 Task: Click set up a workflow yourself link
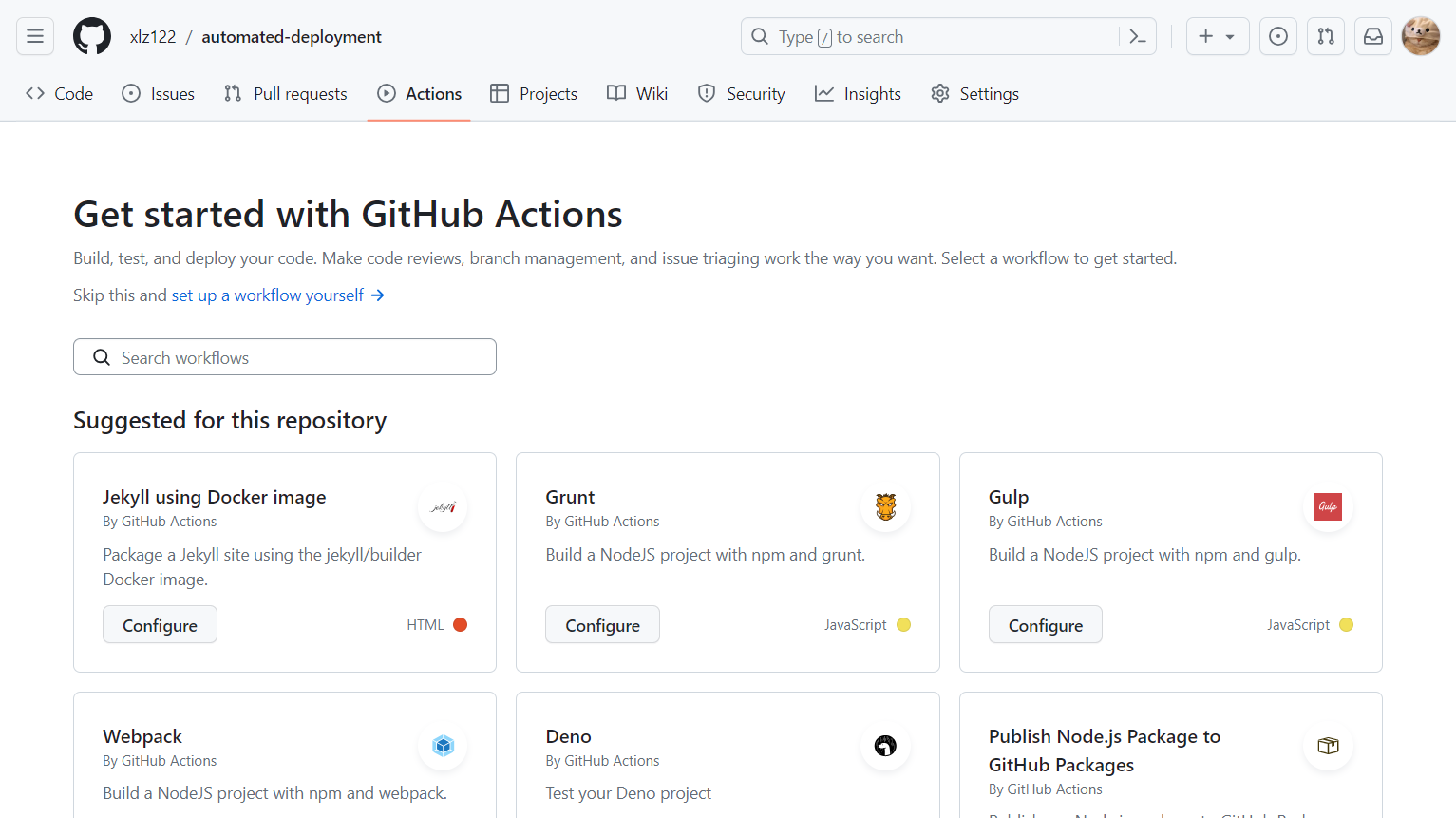[277, 295]
